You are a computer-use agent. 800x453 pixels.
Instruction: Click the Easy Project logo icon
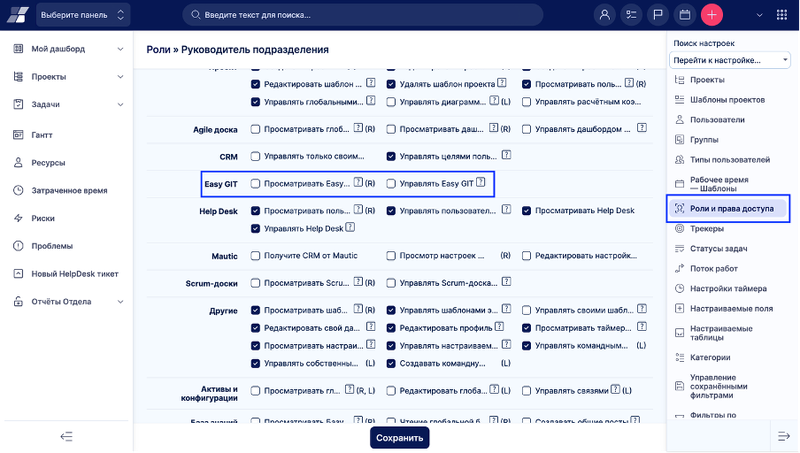tap(17, 15)
